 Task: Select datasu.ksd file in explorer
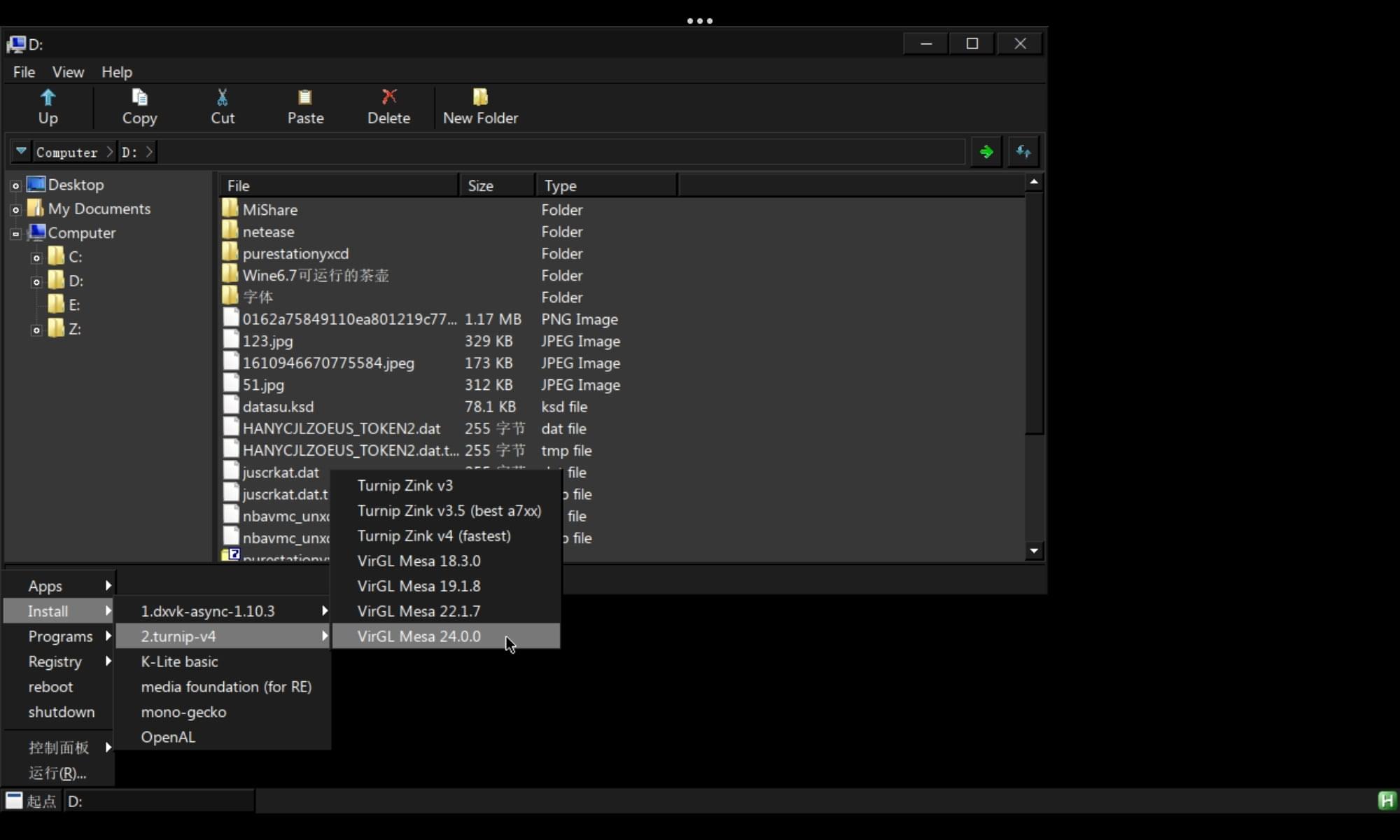(x=278, y=406)
